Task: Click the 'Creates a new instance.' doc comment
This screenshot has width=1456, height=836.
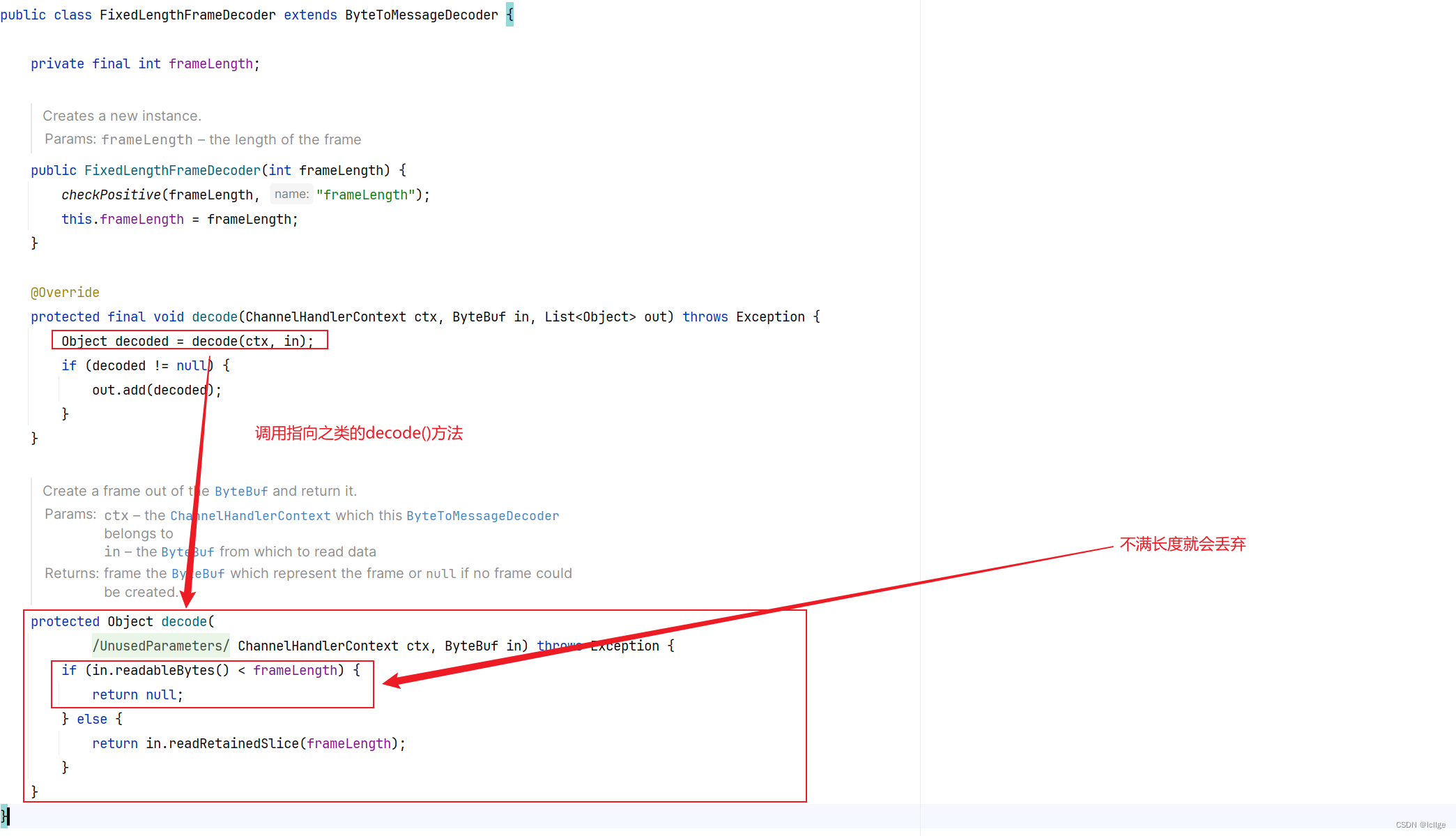Action: point(122,116)
